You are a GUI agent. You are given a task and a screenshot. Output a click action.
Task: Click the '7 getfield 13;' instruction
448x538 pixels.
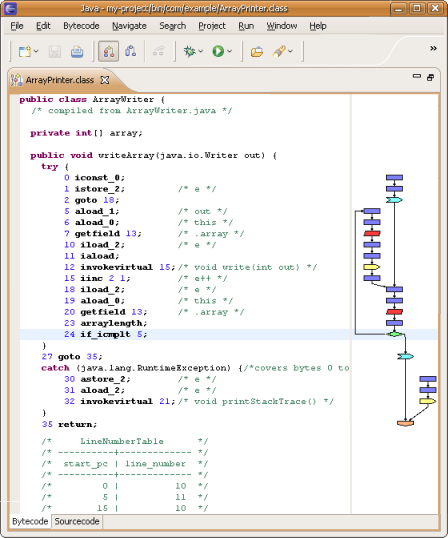[x=103, y=234]
